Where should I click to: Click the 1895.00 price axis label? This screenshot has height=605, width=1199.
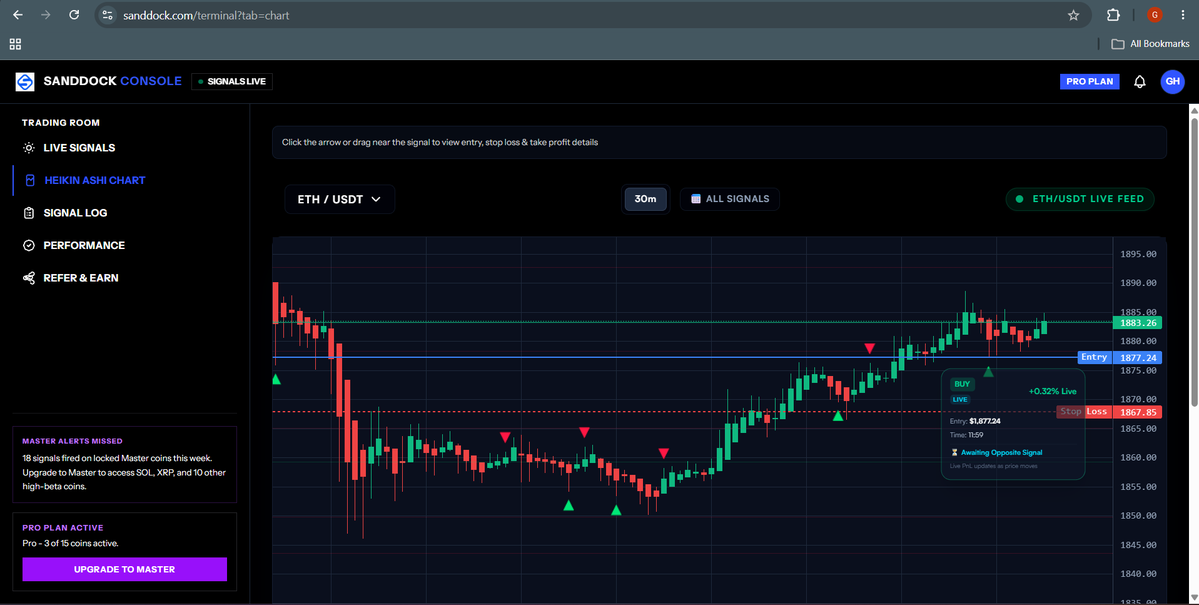point(1138,255)
